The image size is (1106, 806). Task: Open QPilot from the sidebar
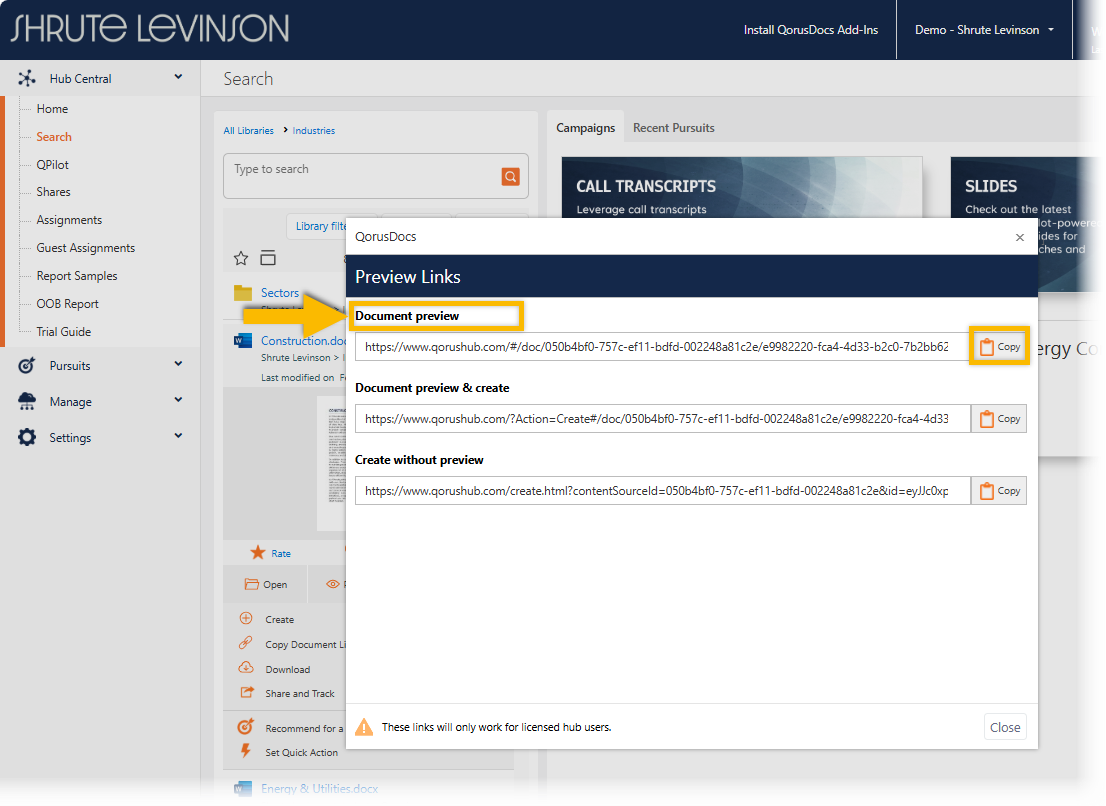click(x=53, y=165)
